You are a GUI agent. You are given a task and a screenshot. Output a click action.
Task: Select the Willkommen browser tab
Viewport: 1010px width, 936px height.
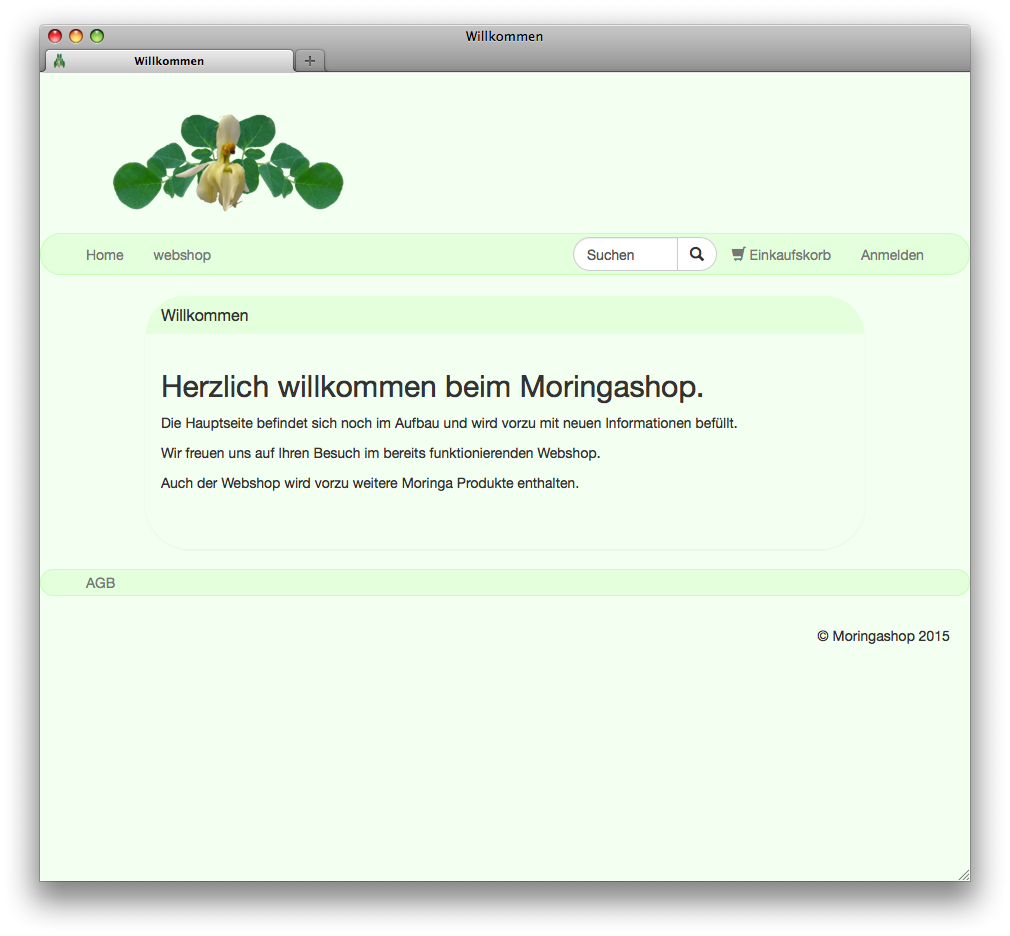[x=169, y=61]
